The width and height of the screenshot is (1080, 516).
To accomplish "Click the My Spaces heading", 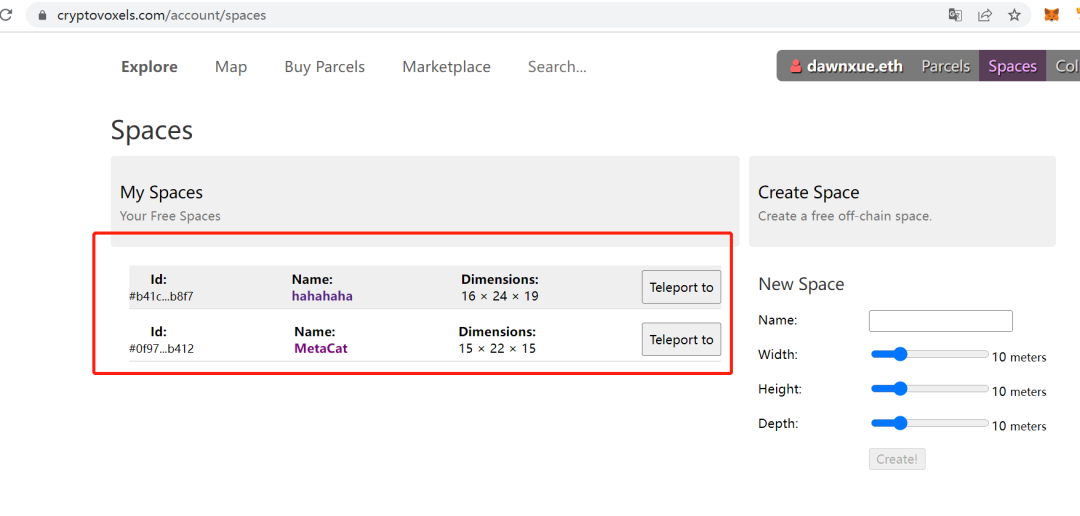I will 161,193.
